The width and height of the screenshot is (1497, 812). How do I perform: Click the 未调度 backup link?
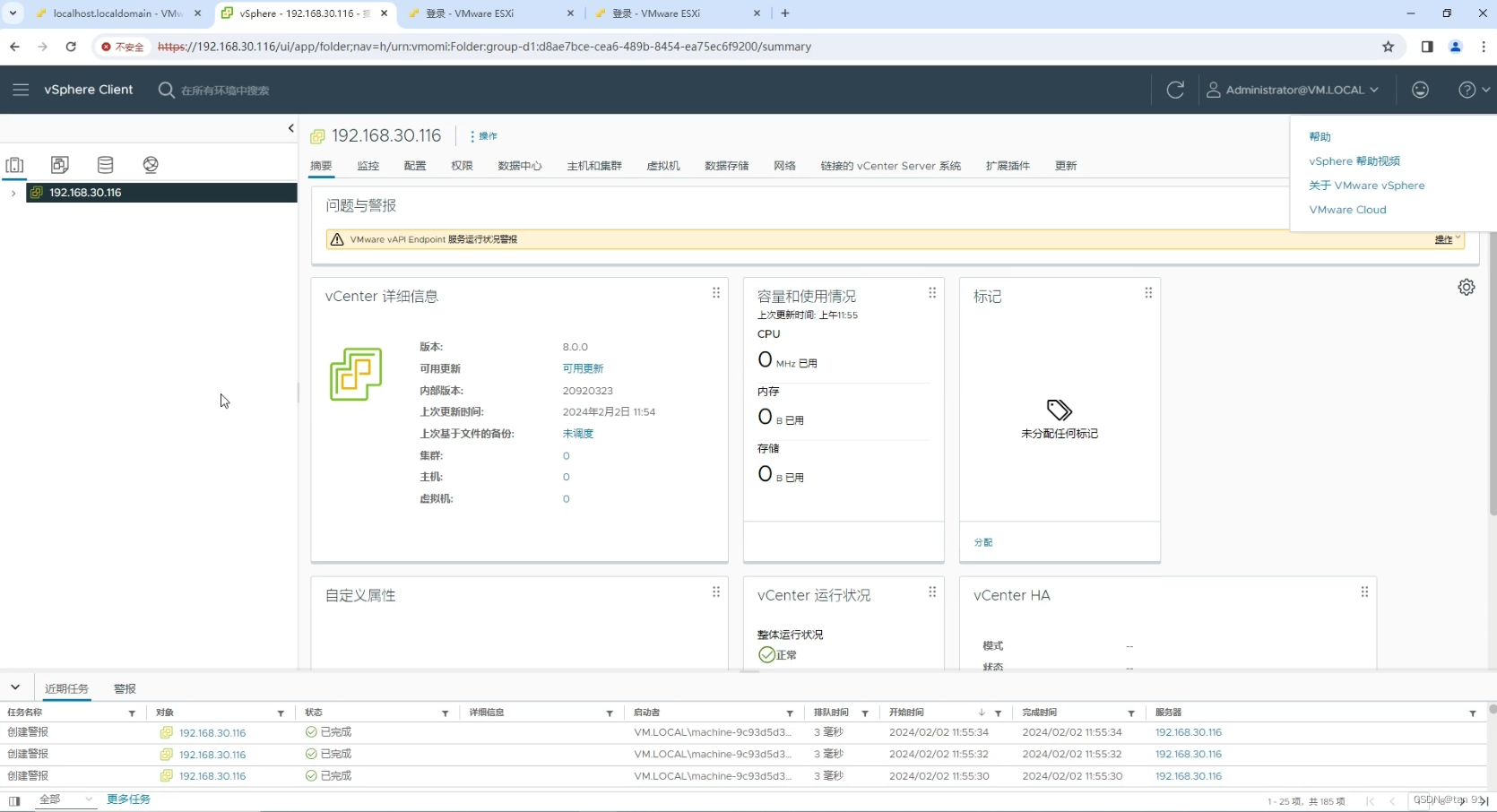tap(578, 434)
